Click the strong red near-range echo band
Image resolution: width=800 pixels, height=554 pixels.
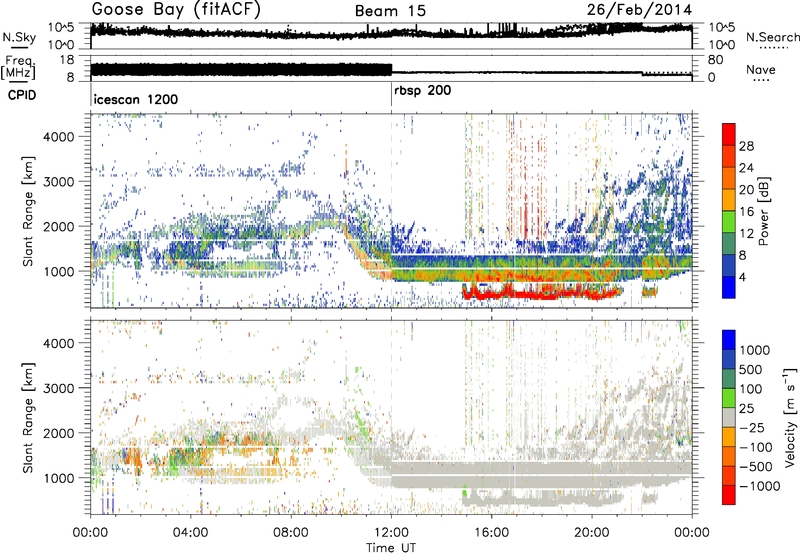541,293
